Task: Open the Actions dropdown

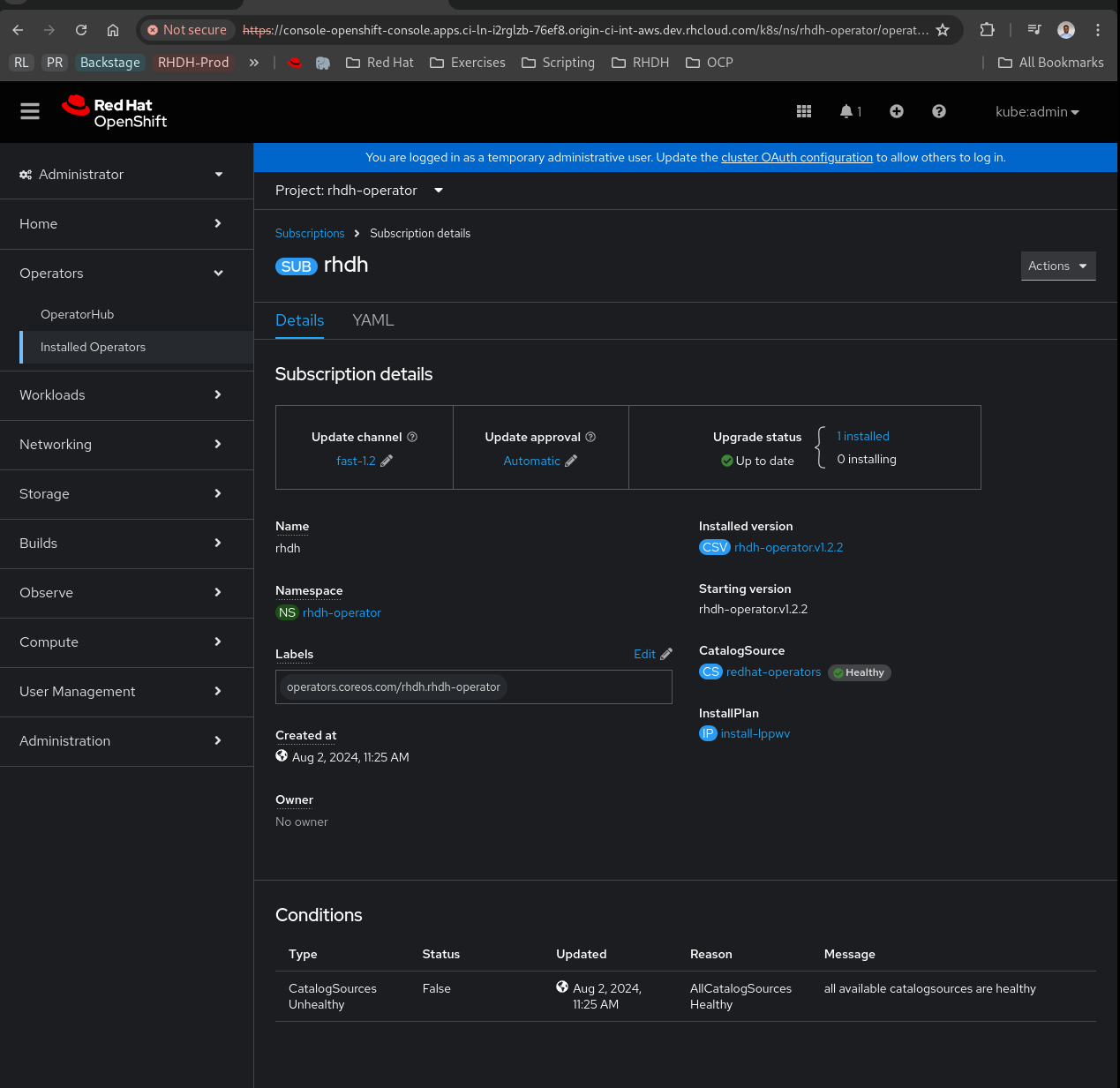Action: (1057, 266)
